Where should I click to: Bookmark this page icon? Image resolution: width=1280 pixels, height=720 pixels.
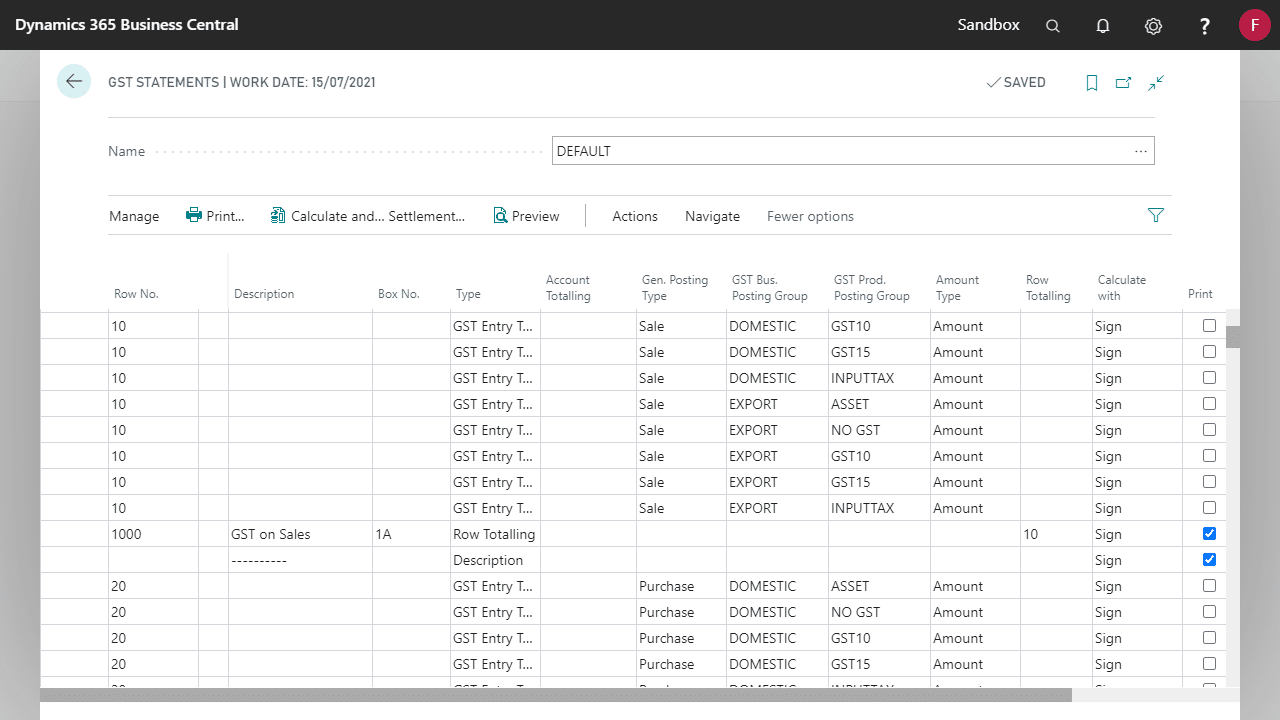[1092, 83]
